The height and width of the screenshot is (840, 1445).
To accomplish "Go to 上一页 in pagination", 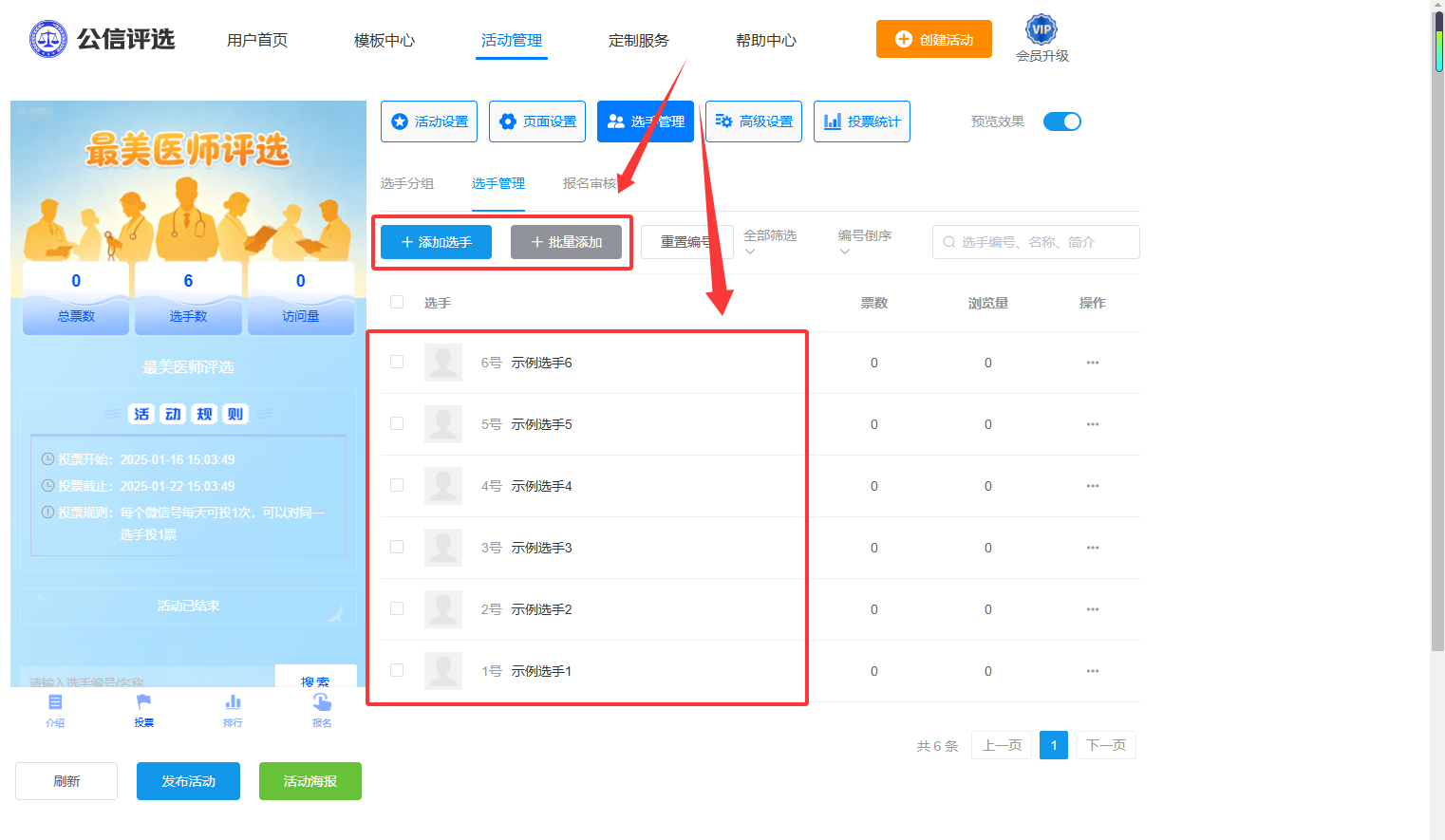I will [x=1002, y=745].
